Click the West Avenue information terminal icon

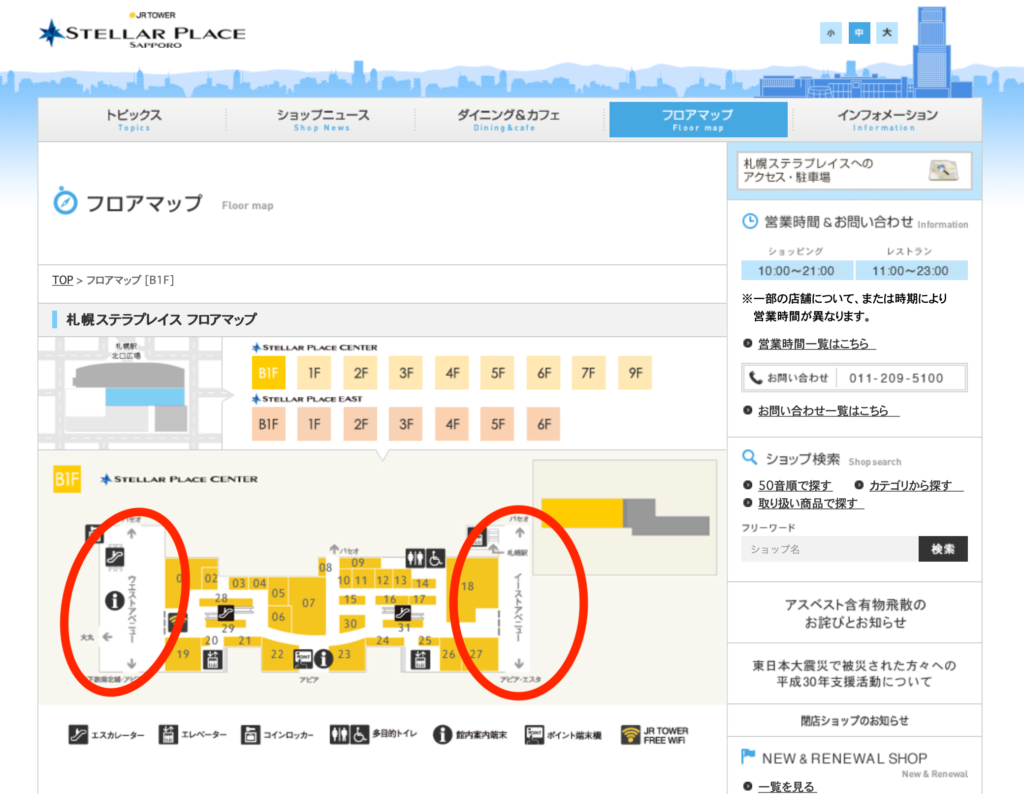(114, 600)
